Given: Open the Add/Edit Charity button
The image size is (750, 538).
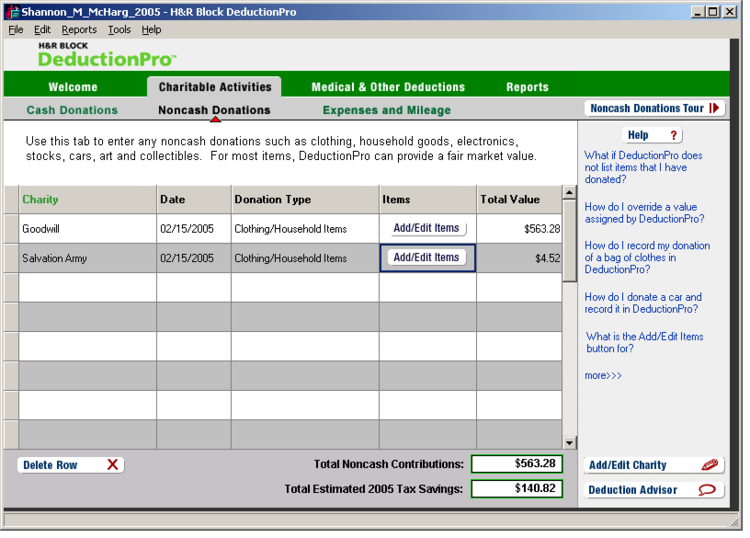Looking at the screenshot, I should coord(653,465).
